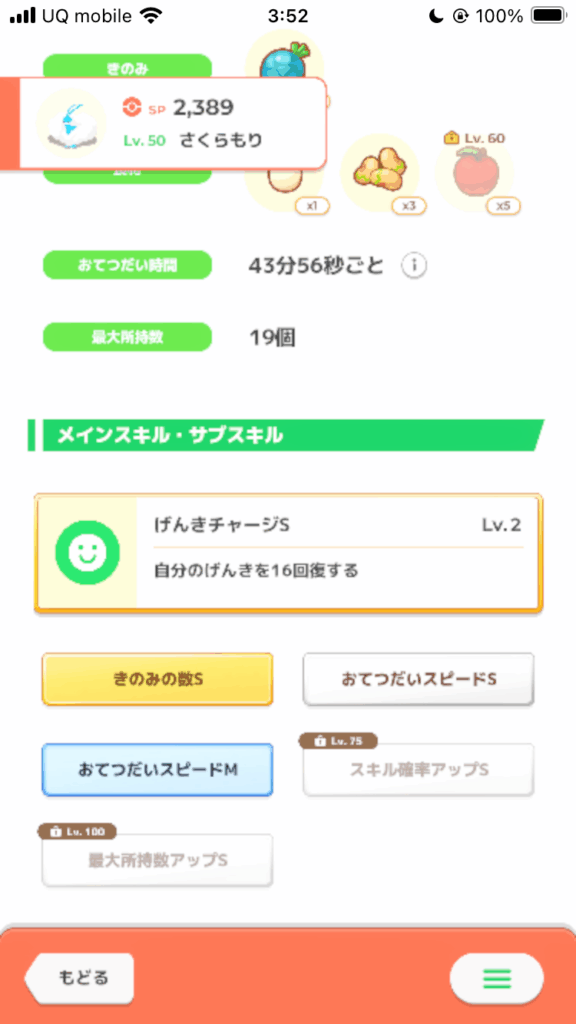Tap the おてつだい時間 green label
This screenshot has height=1024, width=576.
127,266
